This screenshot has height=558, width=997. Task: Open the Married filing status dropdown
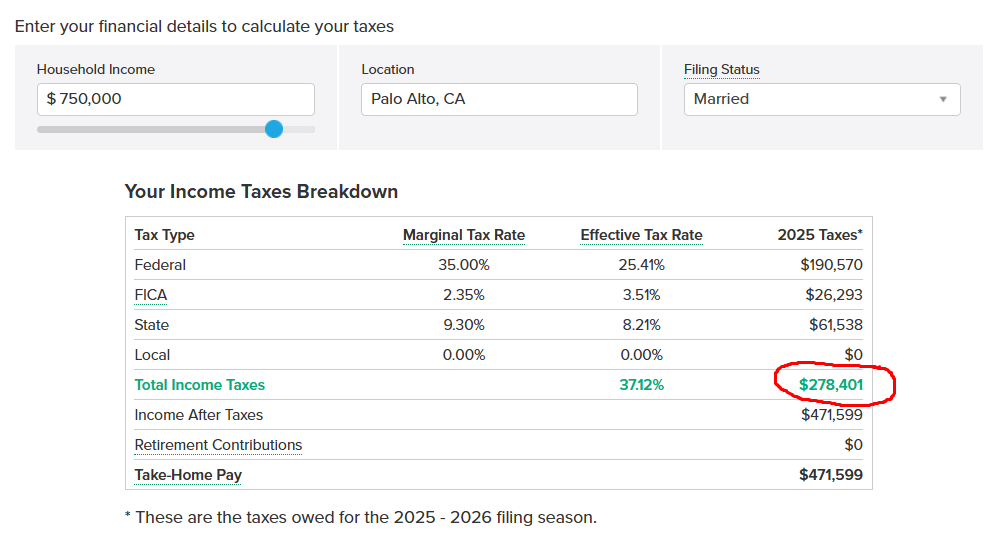pyautogui.click(x=810, y=99)
